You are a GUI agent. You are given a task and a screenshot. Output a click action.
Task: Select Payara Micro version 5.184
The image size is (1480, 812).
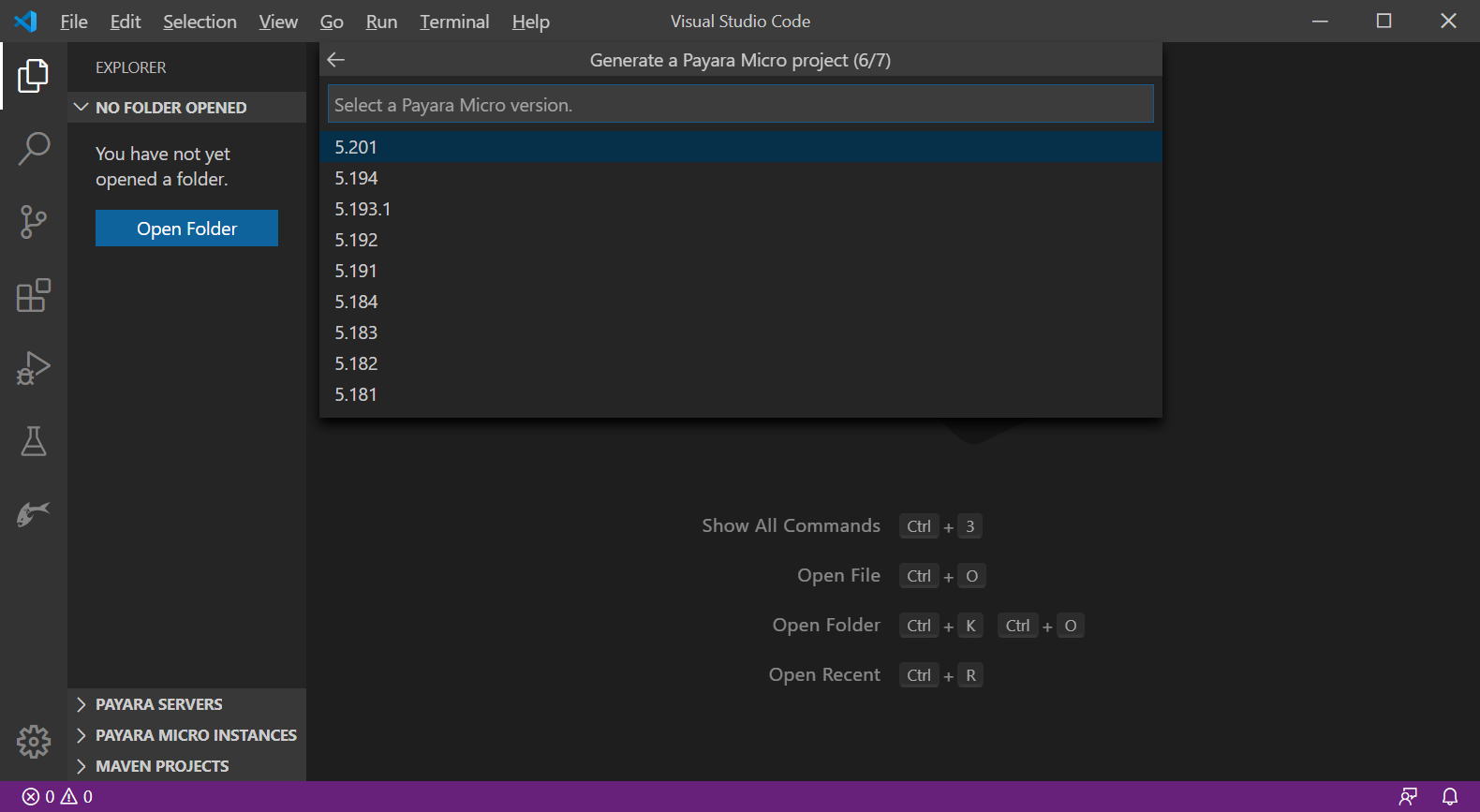[x=740, y=302]
